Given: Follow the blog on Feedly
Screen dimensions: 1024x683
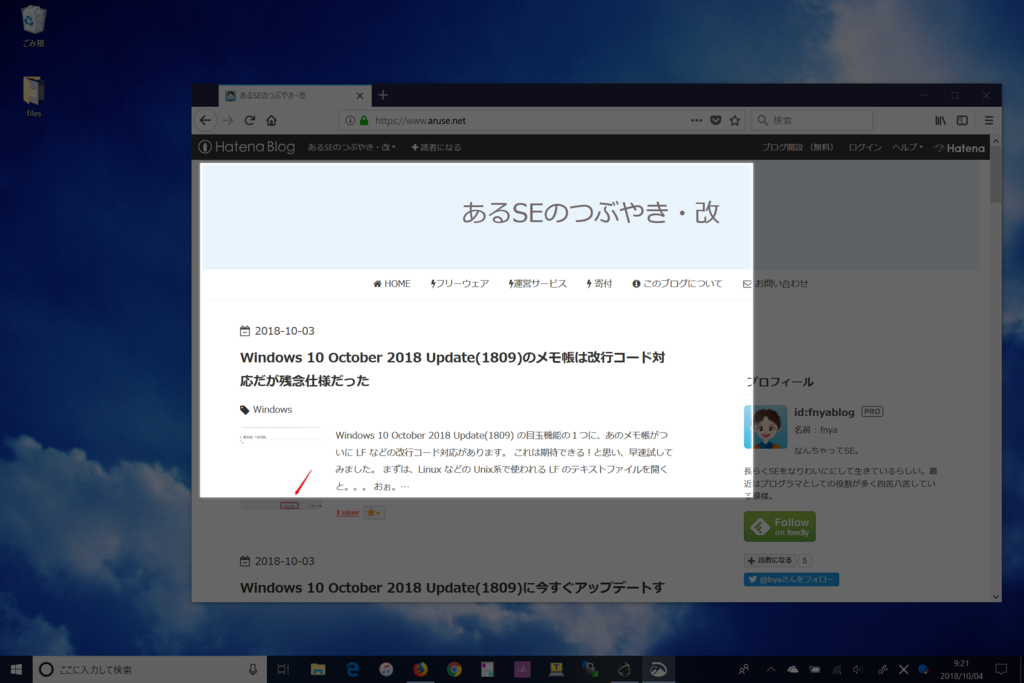Looking at the screenshot, I should pos(779,524).
